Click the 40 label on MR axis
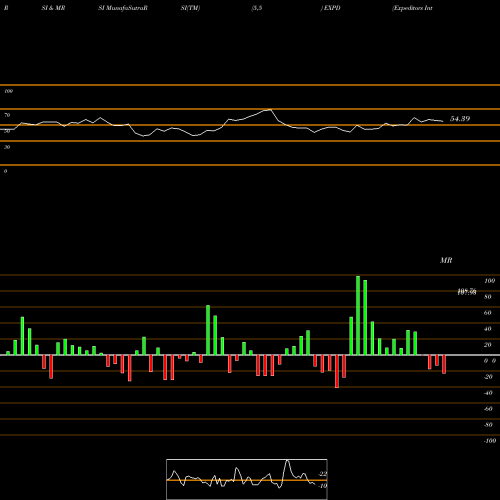This screenshot has width=500, height=500. [x=488, y=329]
